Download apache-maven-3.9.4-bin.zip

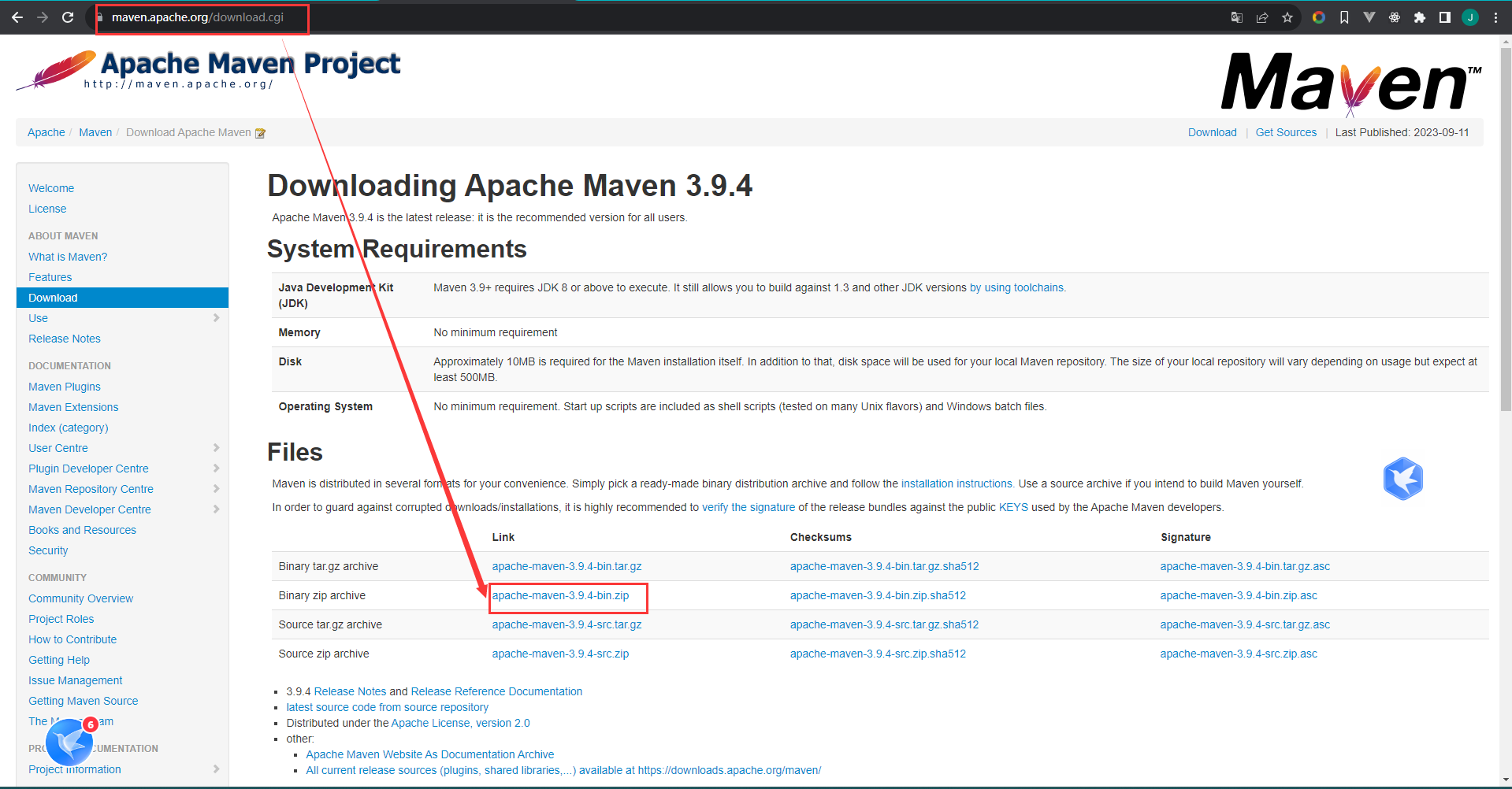[560, 596]
